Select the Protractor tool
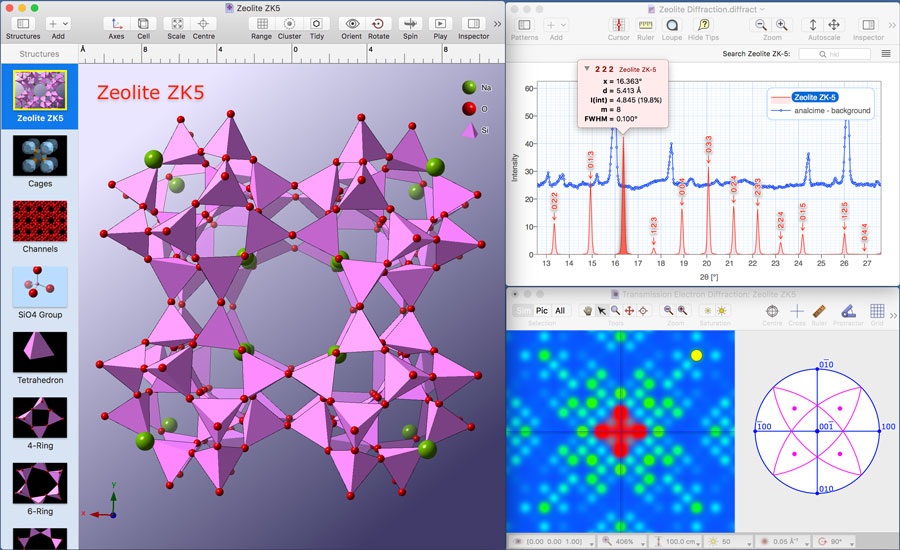Image resolution: width=900 pixels, height=550 pixels. pos(847,310)
